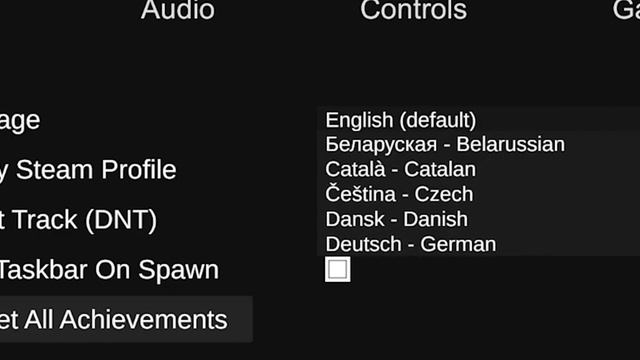The image size is (640, 360).
Task: Enable the white checkbox below language list
Action: pyautogui.click(x=338, y=269)
